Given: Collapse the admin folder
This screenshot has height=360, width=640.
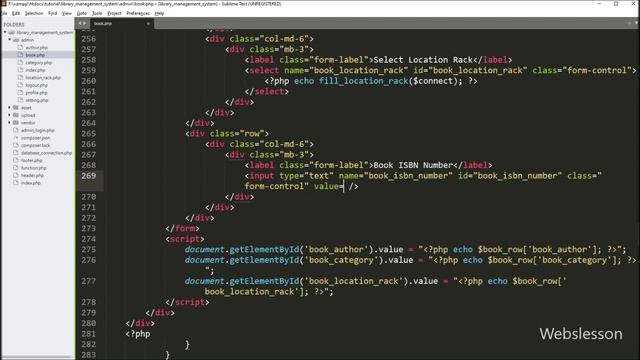Looking at the screenshot, I should click(9, 40).
